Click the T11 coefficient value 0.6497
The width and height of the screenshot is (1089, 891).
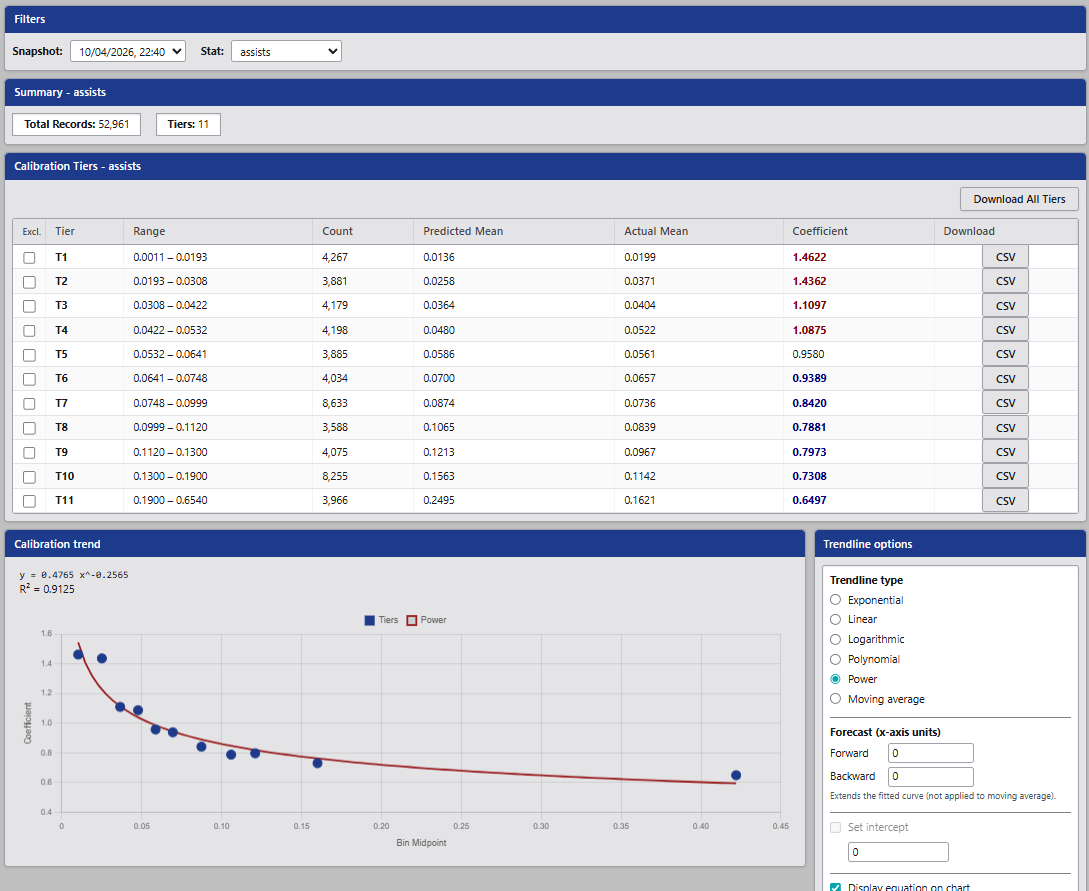[809, 500]
